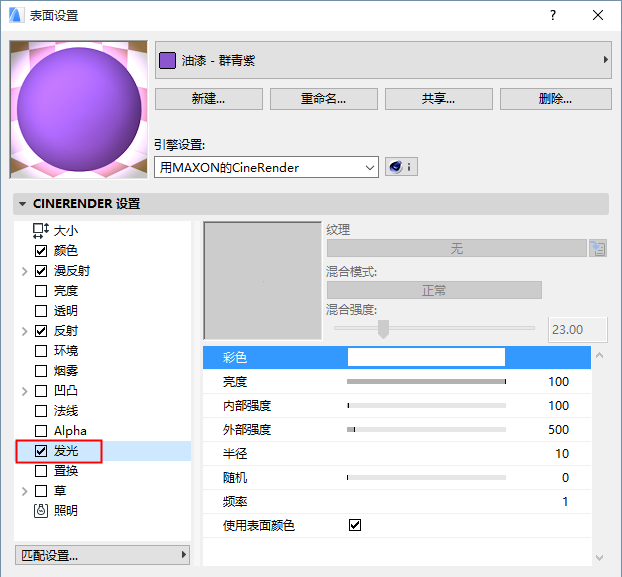
Task: Click the ArchiCAD dialog title icon
Action: pyautogui.click(x=15, y=15)
